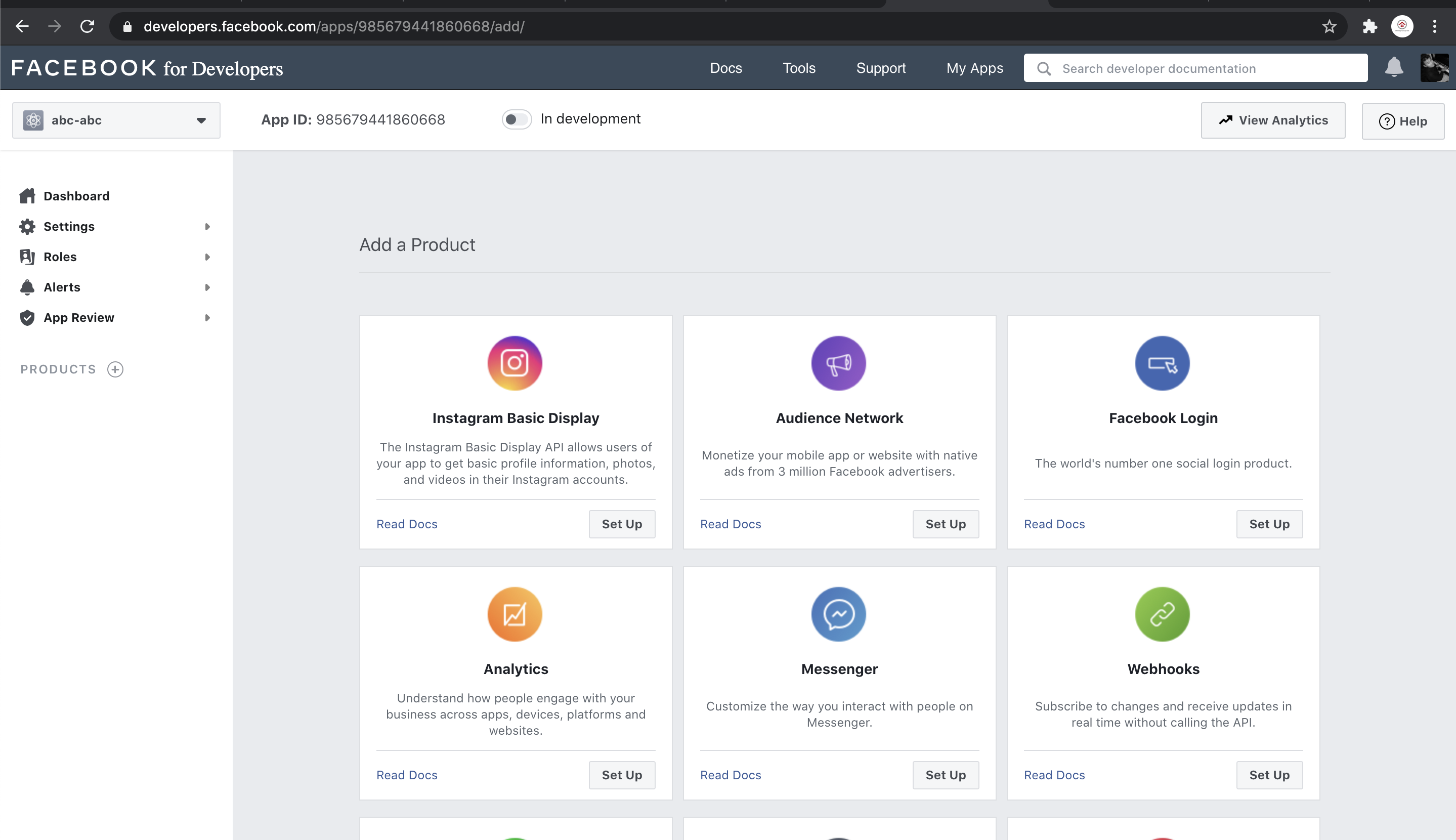Reload the page with the refresh icon
Image resolution: width=1456 pixels, height=840 pixels.
pos(87,26)
